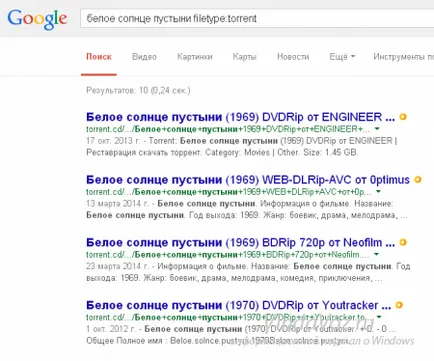This screenshot has height=361, width=434.
Task: Click the green URL of WEB-DLRip result
Action: click(x=229, y=192)
